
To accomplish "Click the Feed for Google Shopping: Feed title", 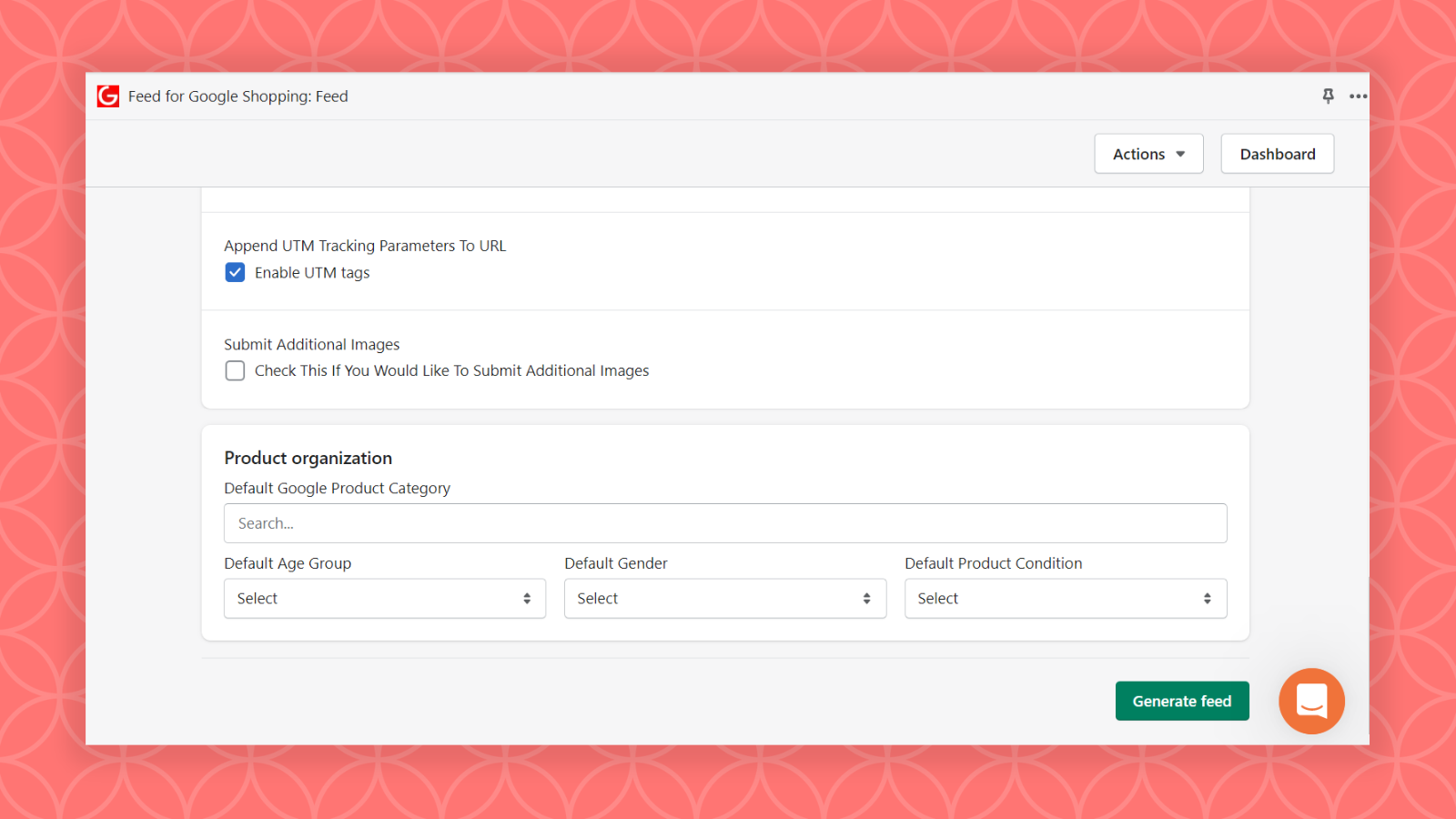I will click(x=238, y=96).
